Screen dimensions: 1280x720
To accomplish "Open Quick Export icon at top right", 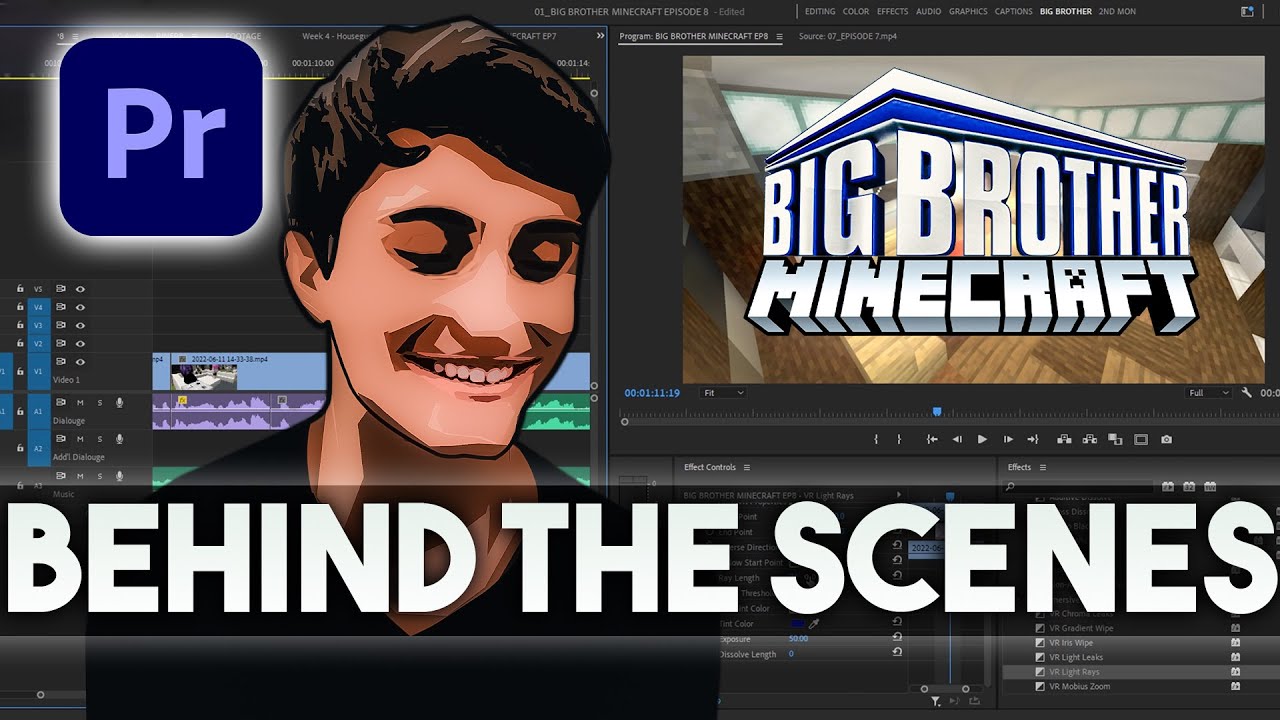I will (x=1247, y=11).
